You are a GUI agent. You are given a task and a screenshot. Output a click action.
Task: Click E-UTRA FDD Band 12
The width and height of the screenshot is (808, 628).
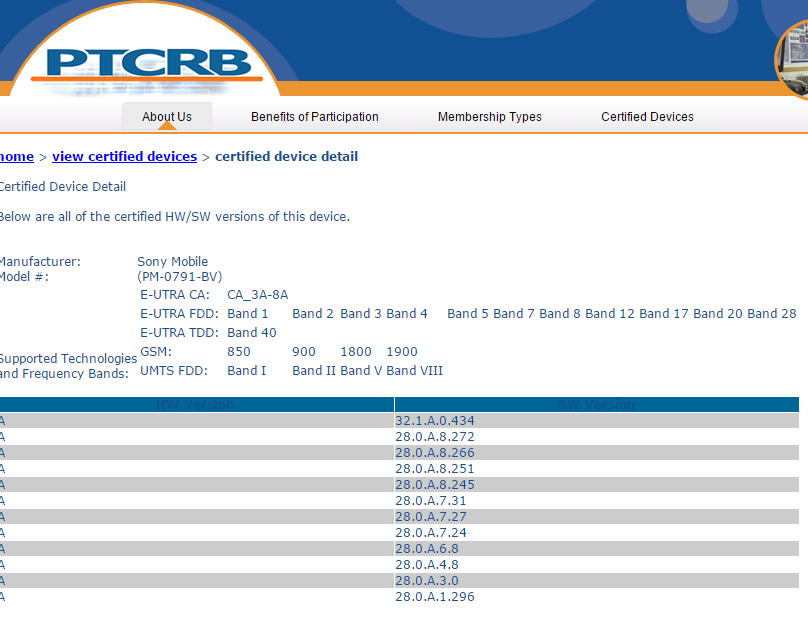(x=610, y=314)
